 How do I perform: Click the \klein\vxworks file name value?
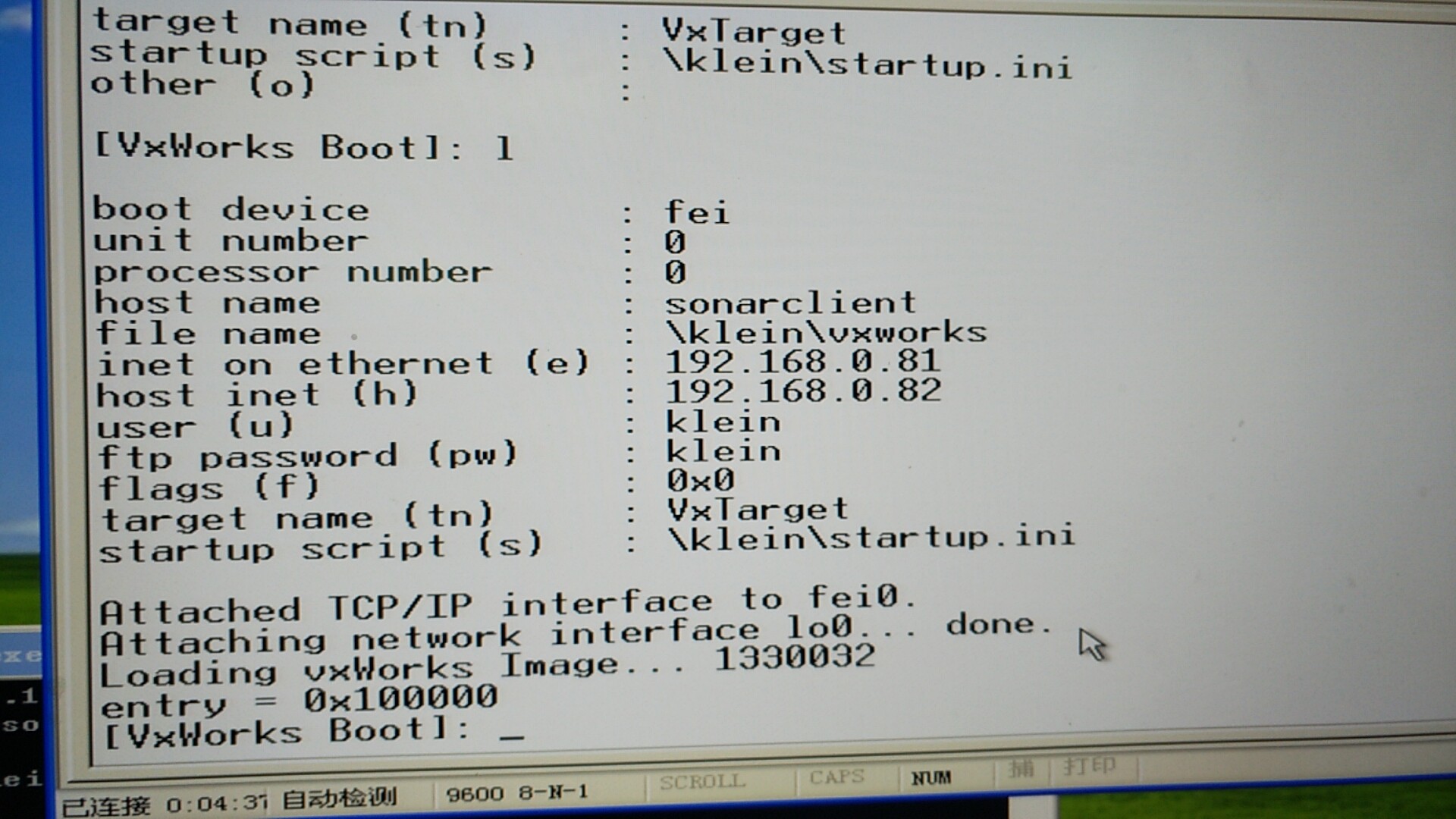(x=827, y=332)
